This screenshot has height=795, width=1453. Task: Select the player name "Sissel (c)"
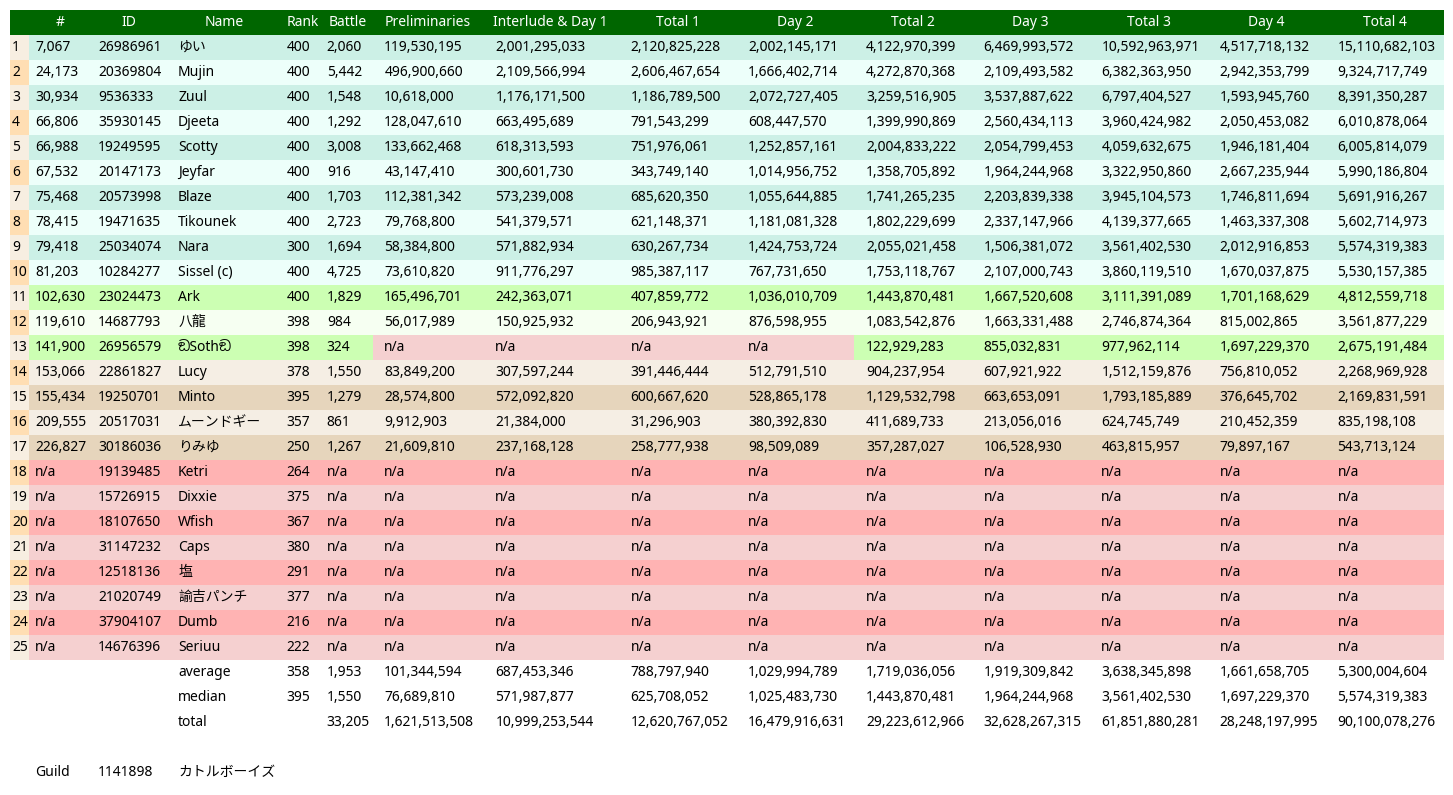pos(205,271)
